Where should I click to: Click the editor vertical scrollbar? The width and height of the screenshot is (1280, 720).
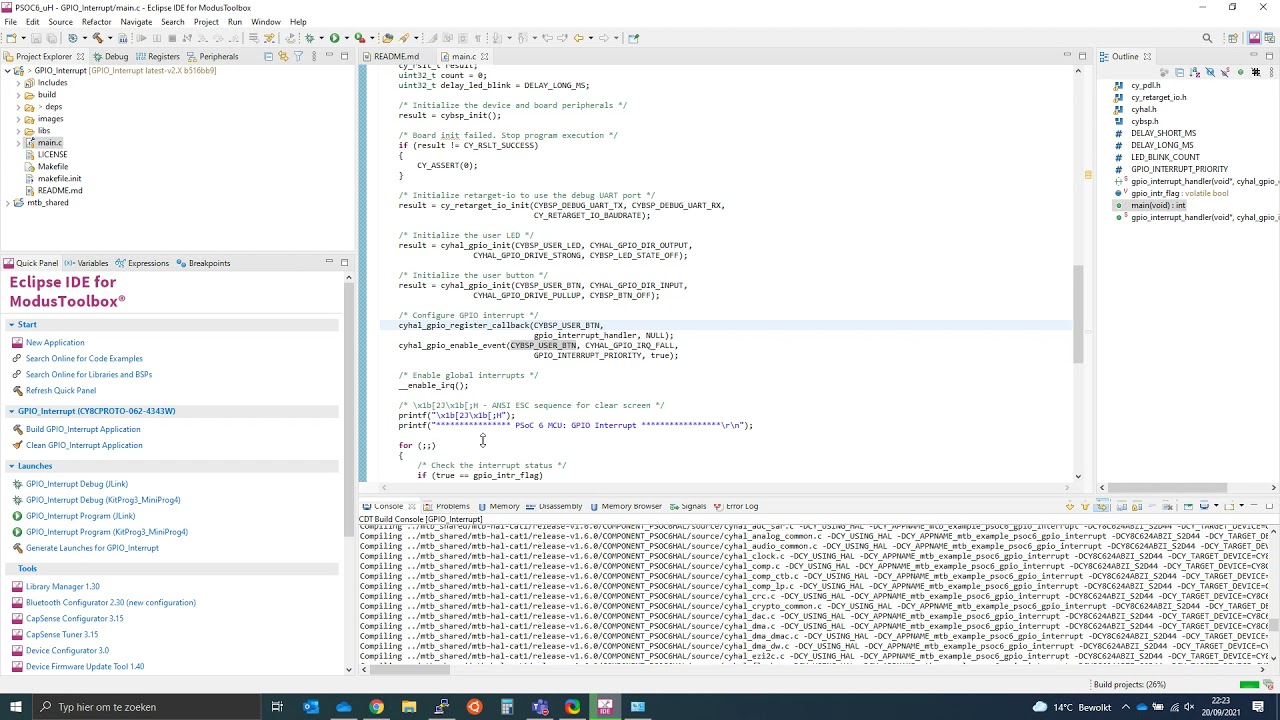(x=1078, y=315)
